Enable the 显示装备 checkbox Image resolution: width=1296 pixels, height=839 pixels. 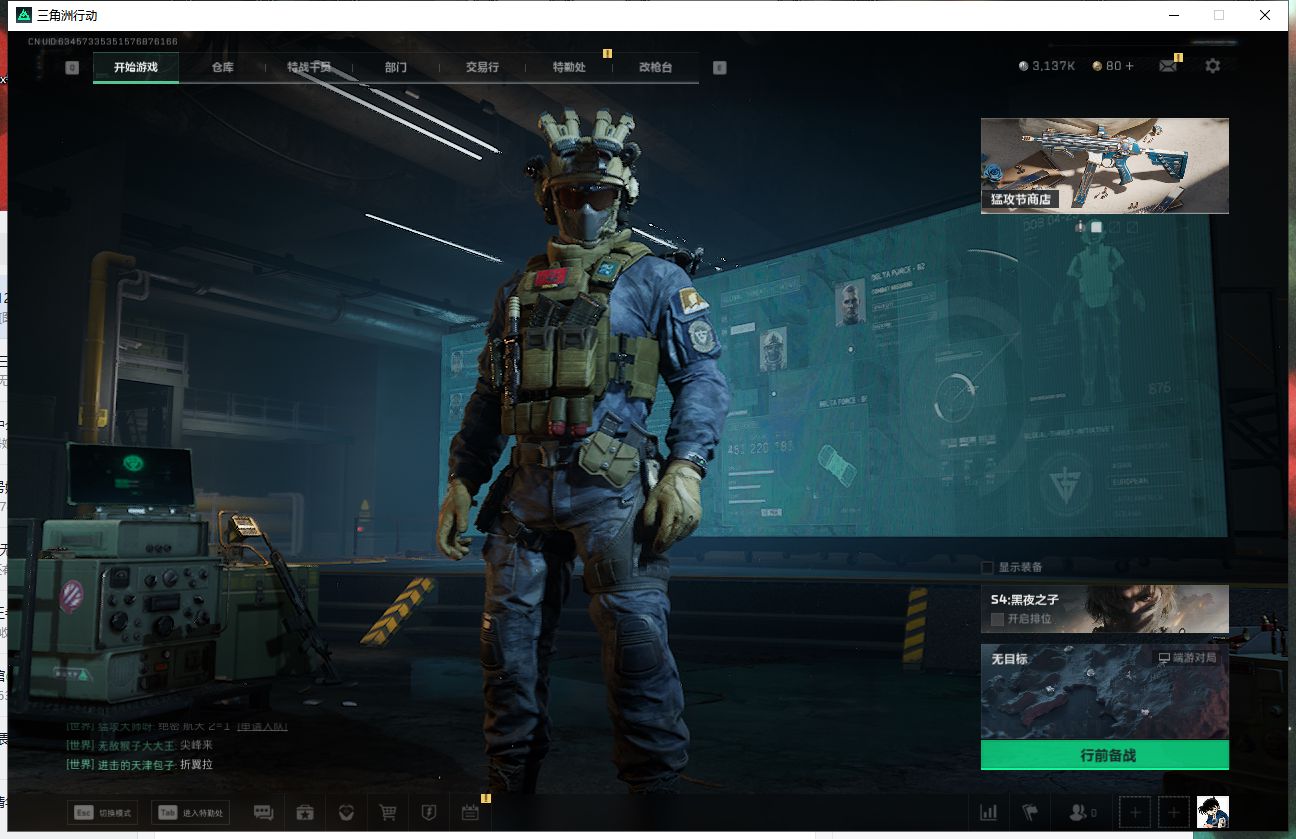(987, 567)
